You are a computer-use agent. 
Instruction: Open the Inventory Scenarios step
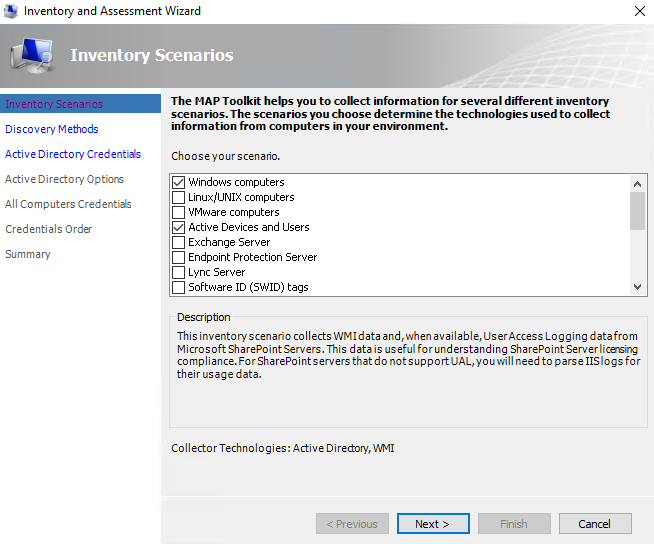coord(54,104)
